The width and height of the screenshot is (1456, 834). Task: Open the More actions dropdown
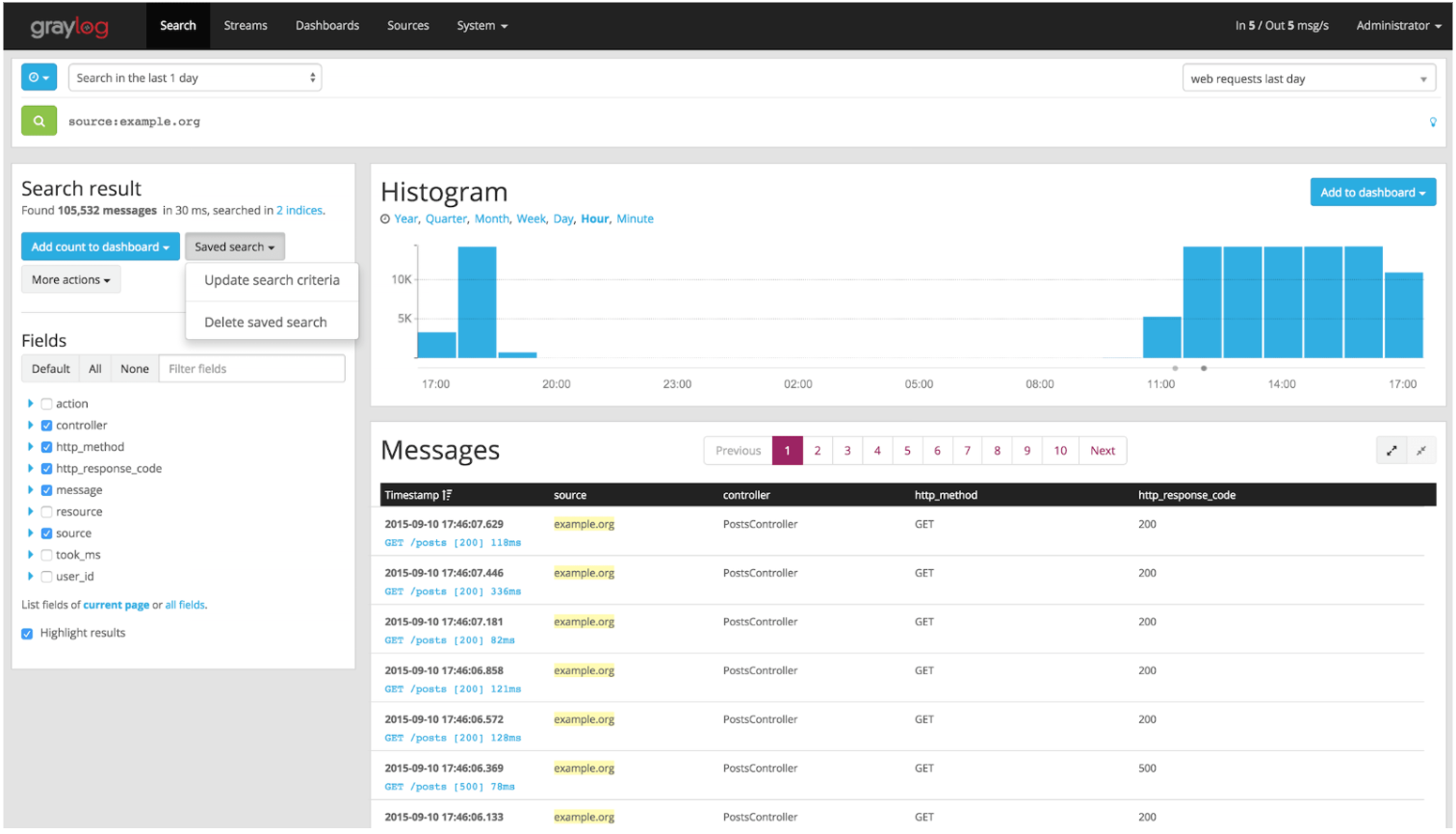coord(70,279)
